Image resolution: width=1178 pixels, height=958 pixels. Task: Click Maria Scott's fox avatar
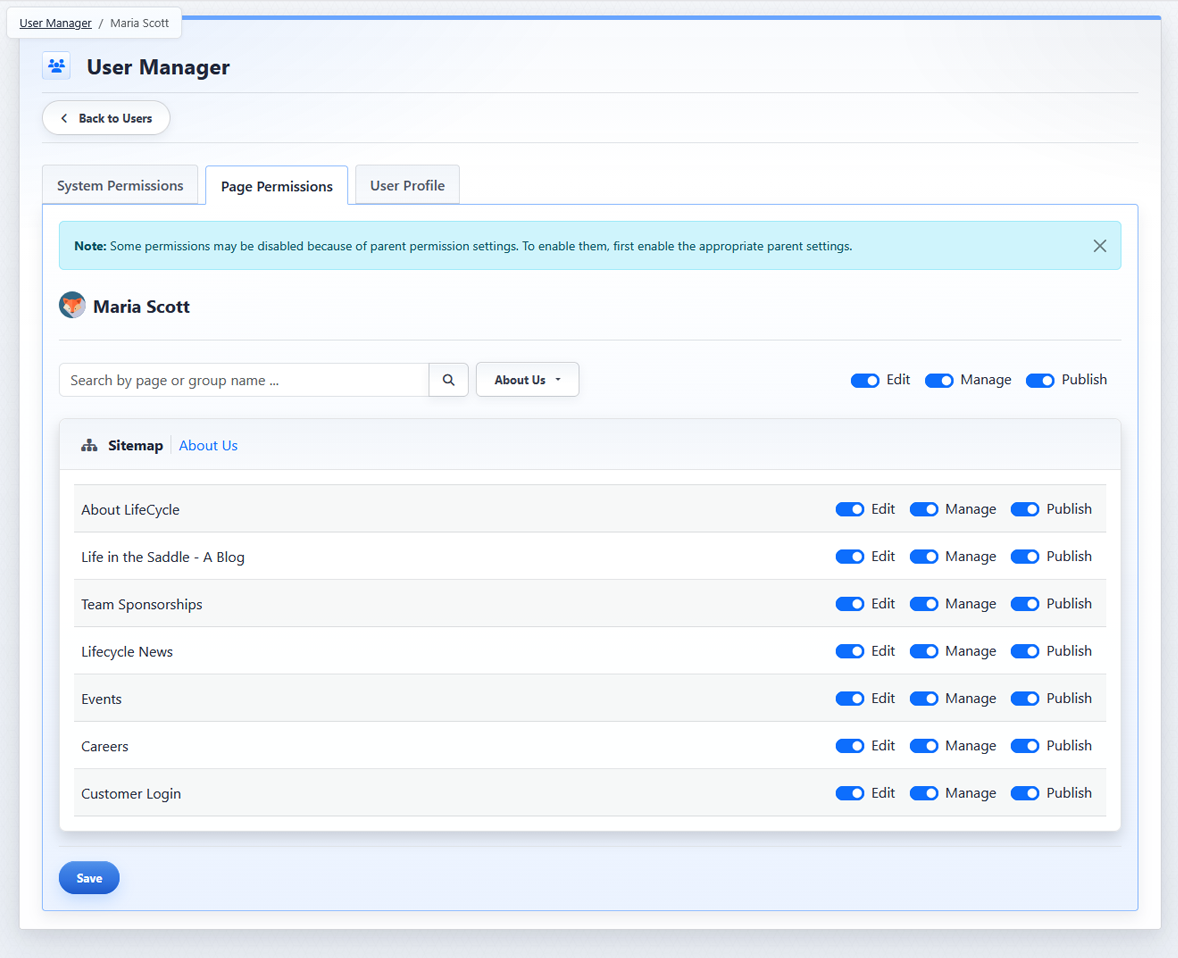tap(72, 306)
